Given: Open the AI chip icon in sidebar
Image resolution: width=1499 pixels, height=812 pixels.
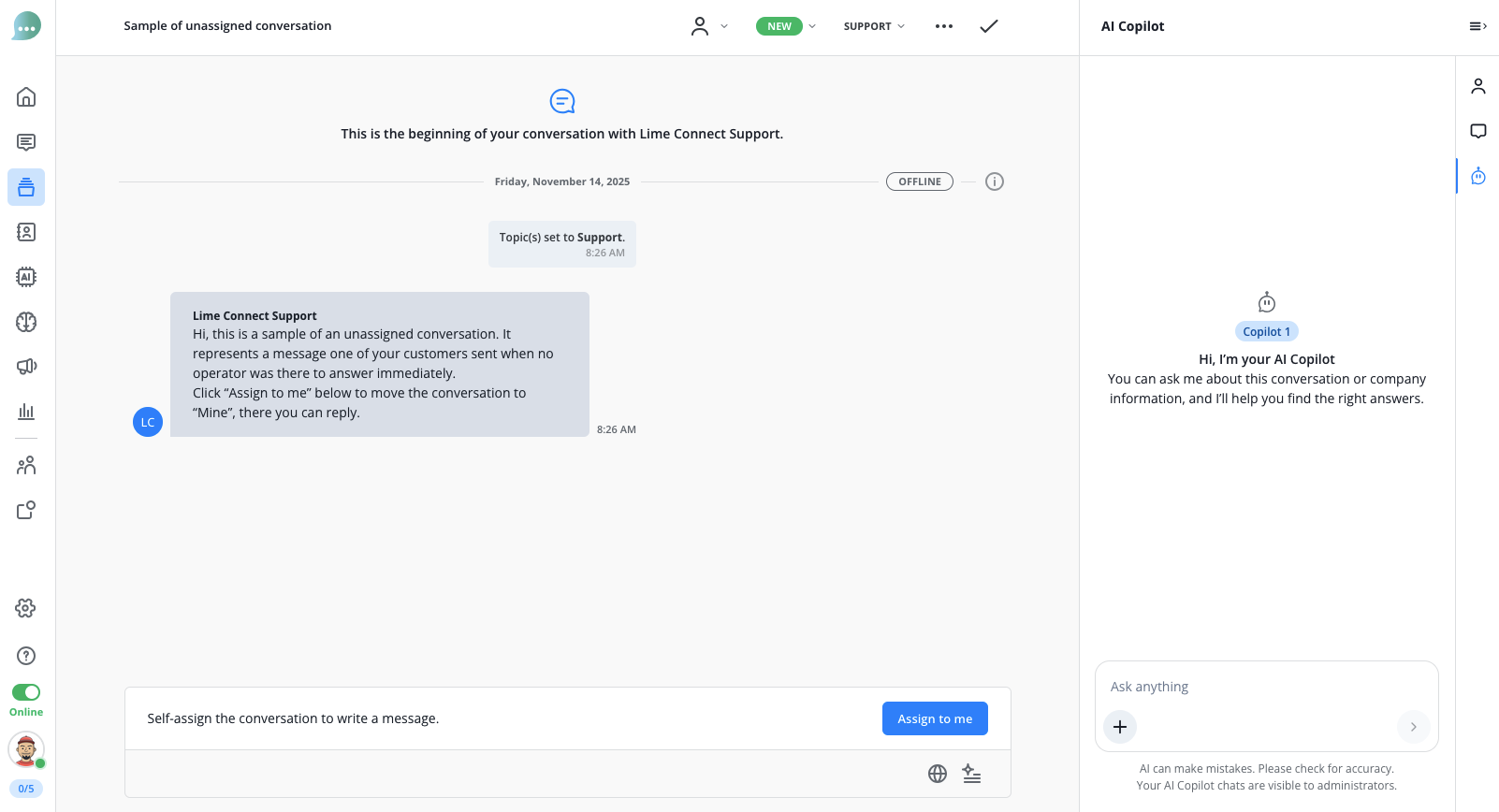Looking at the screenshot, I should coord(26,277).
